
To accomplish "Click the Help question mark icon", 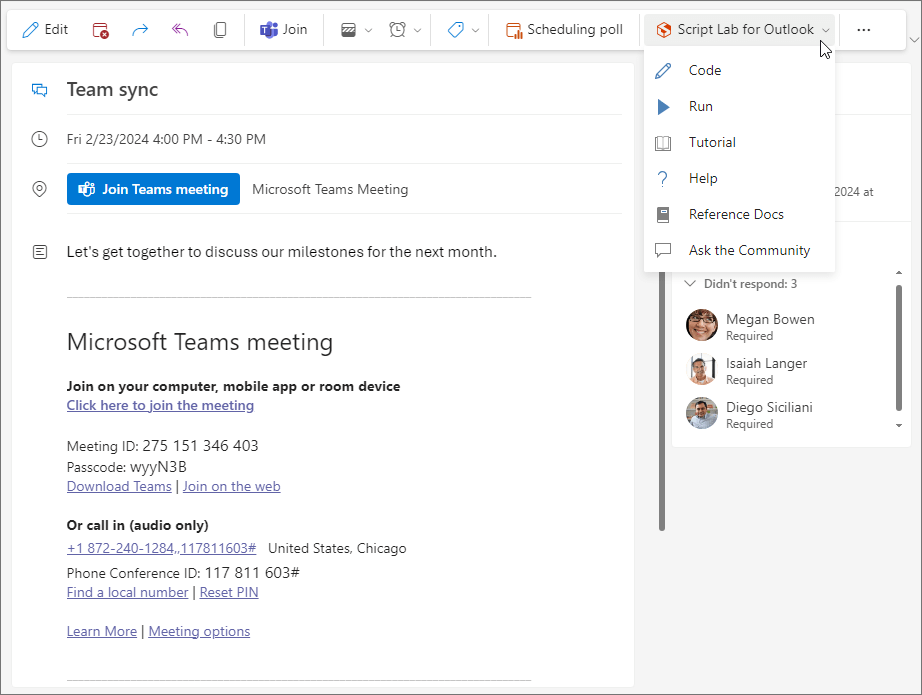I will [663, 179].
